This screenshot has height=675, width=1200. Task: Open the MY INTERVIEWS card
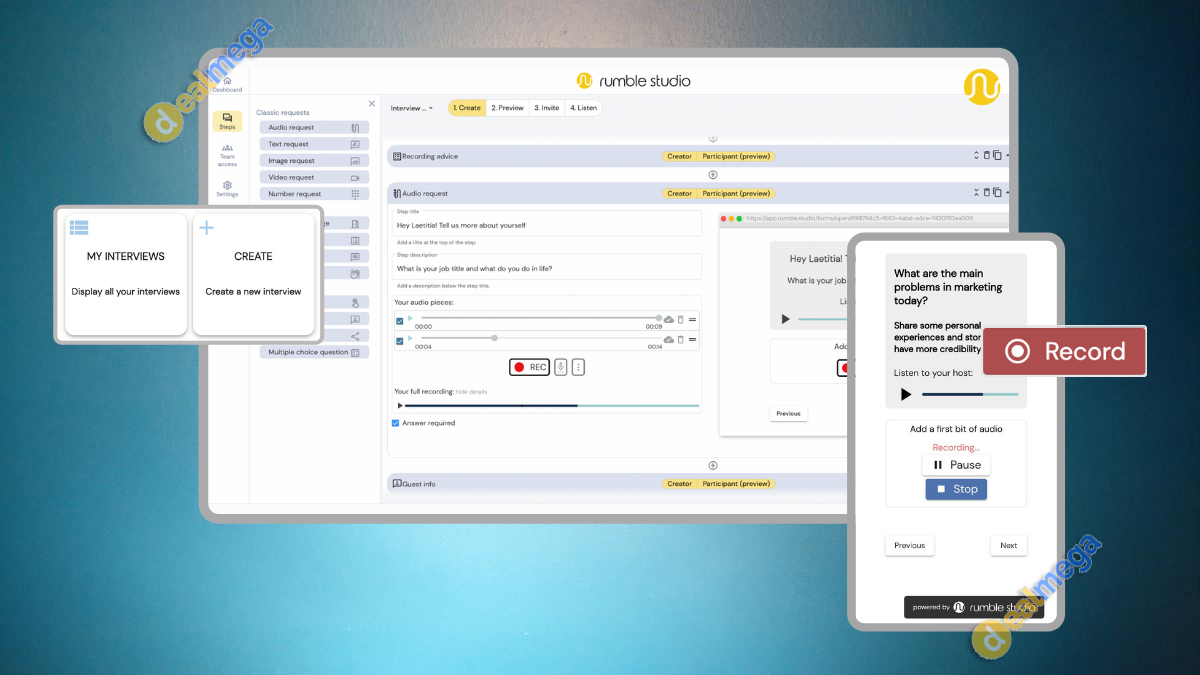[x=126, y=274]
